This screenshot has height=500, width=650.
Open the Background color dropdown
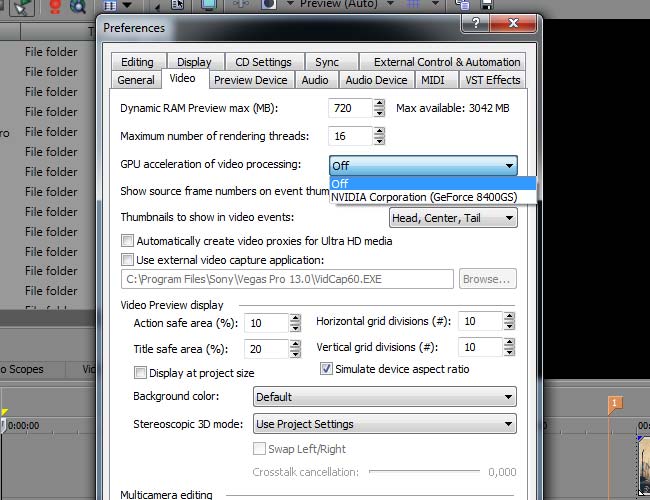tap(384, 397)
